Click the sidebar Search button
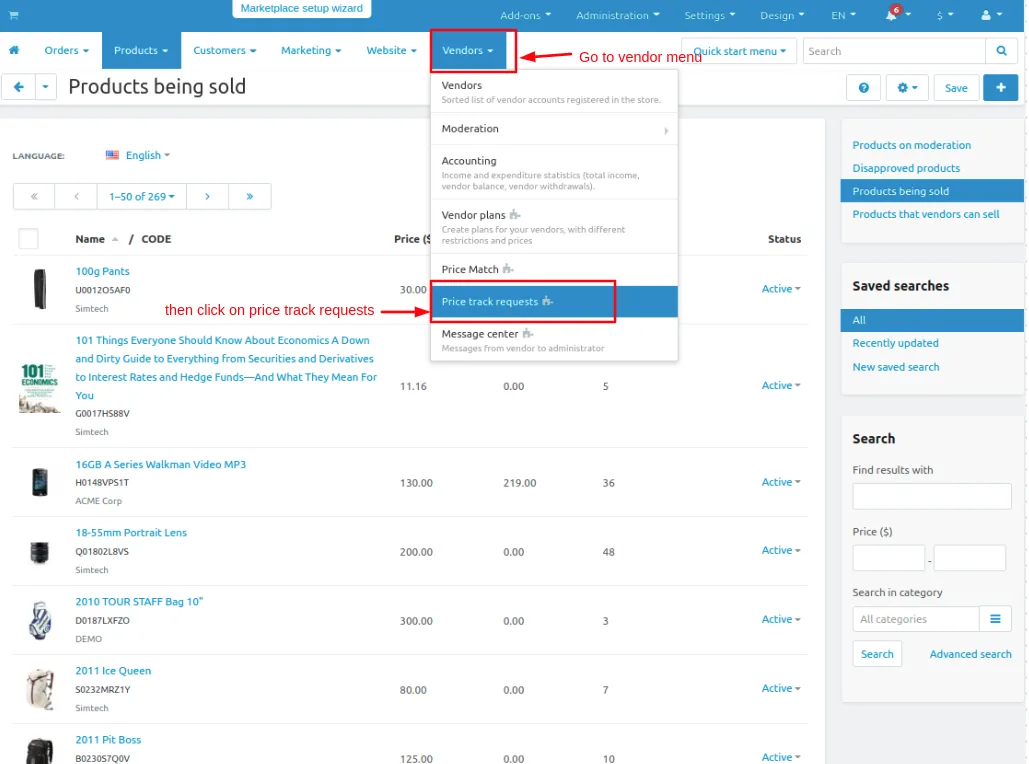 pos(877,654)
